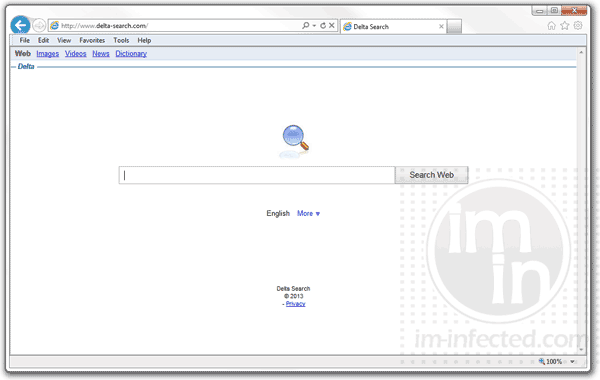Click the address bar search magnifier icon
The width and height of the screenshot is (600, 380).
pos(305,25)
